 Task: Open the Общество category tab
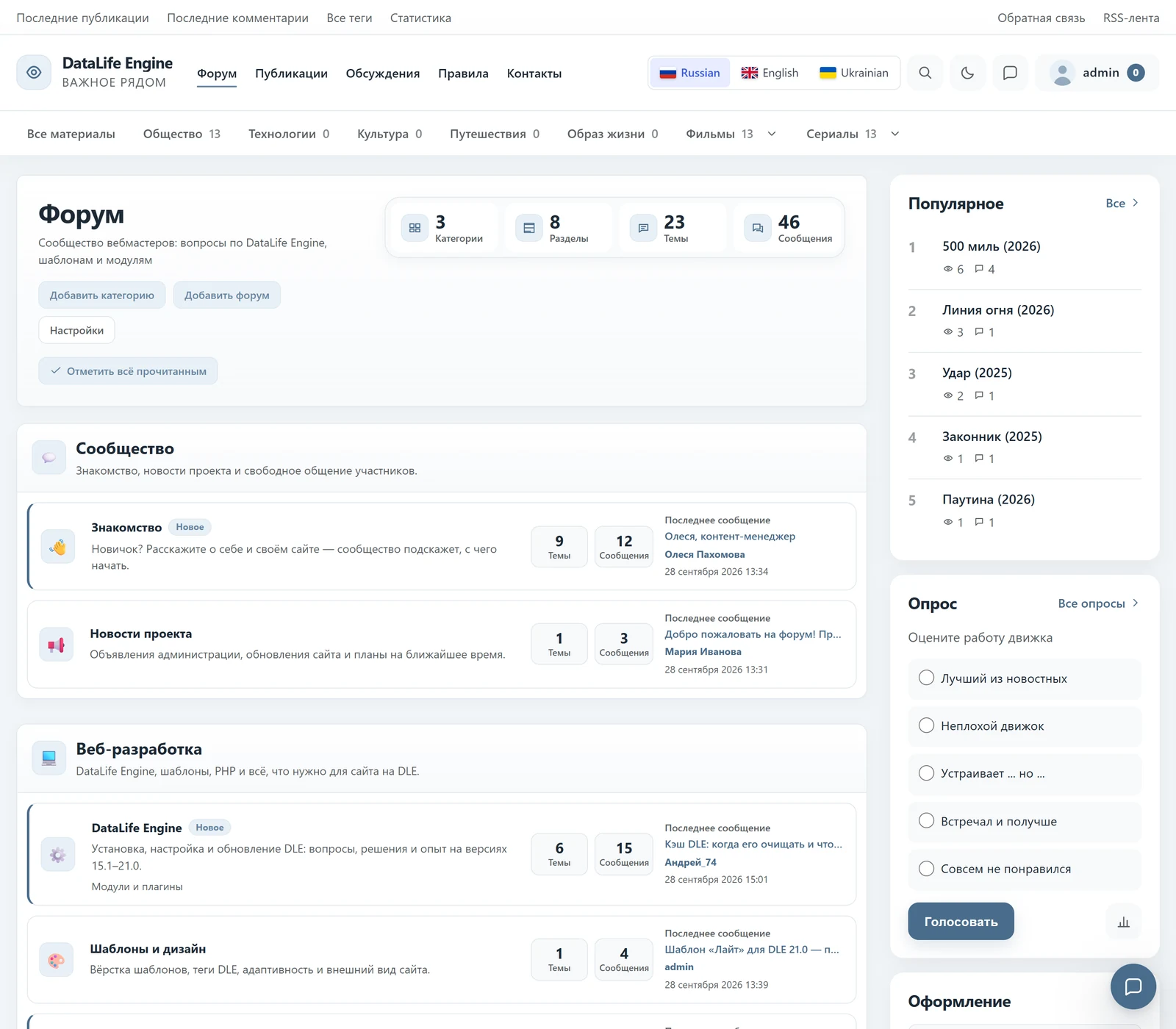pos(182,134)
